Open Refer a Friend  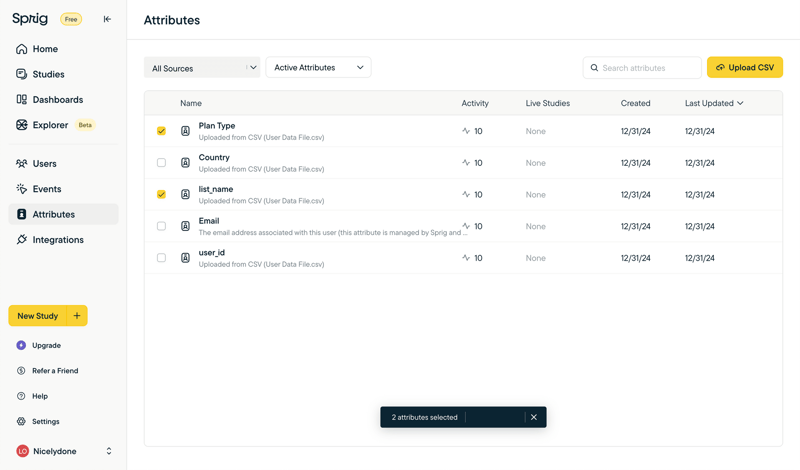click(x=55, y=371)
